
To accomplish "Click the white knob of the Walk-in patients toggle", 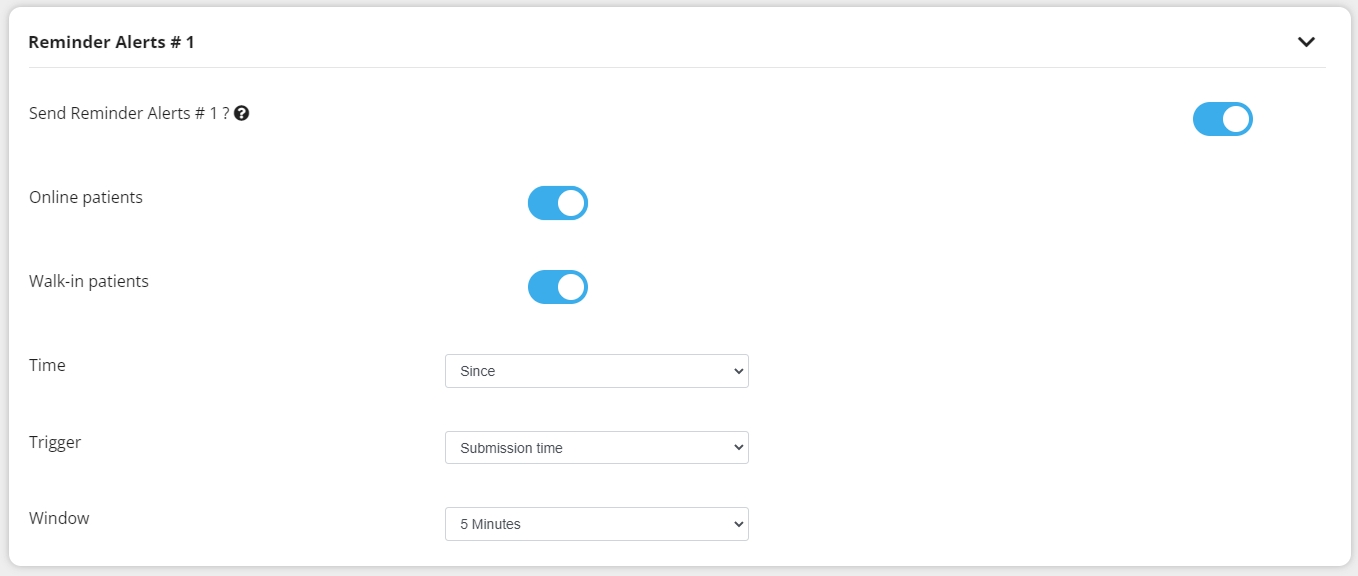I will (x=571, y=287).
